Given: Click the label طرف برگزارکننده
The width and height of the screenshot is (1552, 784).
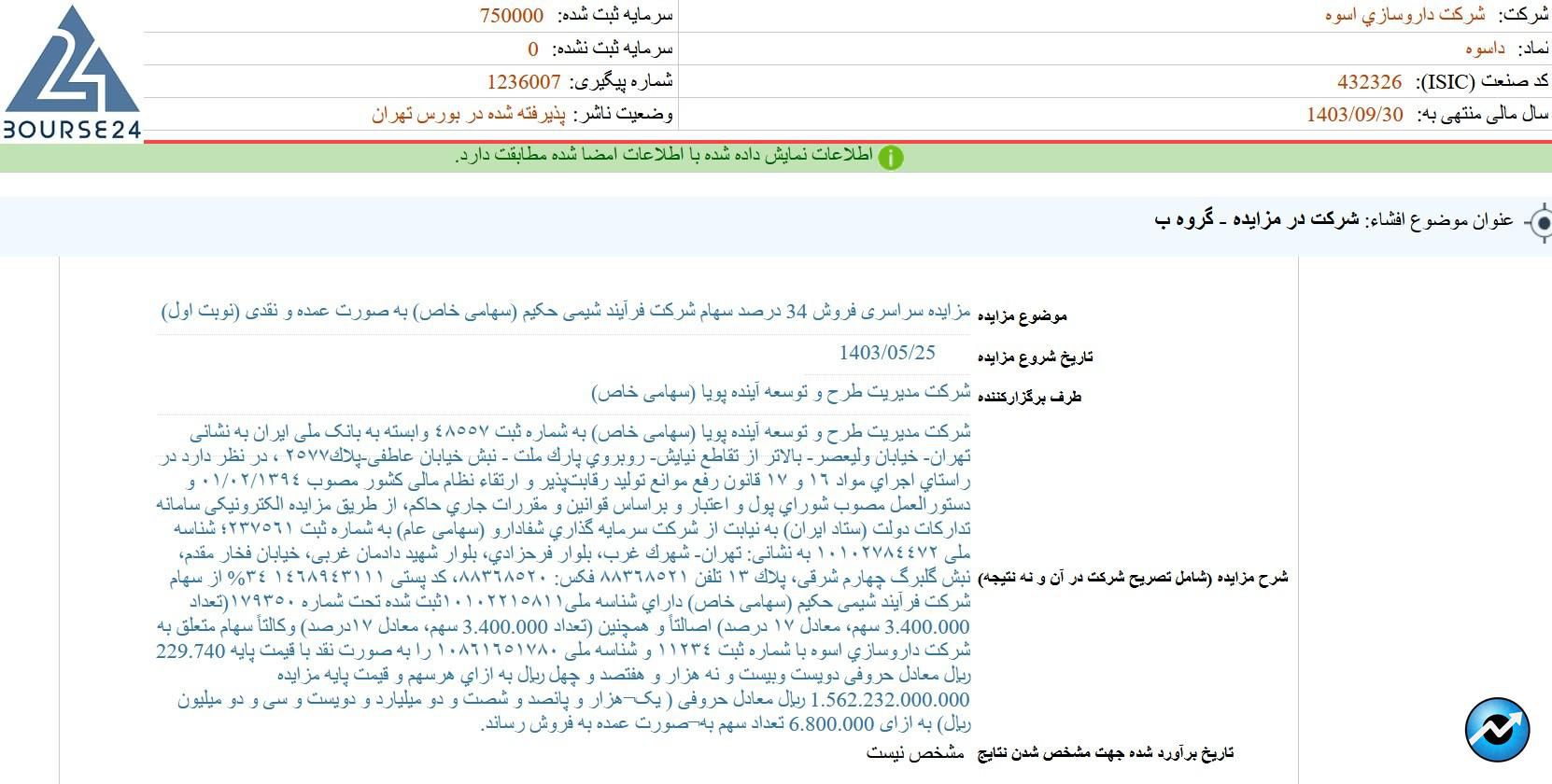Looking at the screenshot, I should click(1029, 398).
